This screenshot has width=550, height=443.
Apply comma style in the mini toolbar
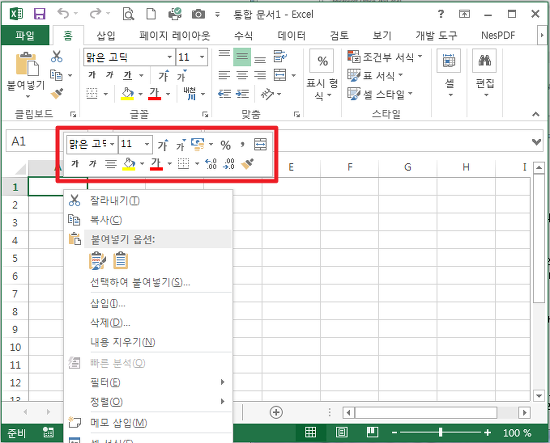coord(242,144)
